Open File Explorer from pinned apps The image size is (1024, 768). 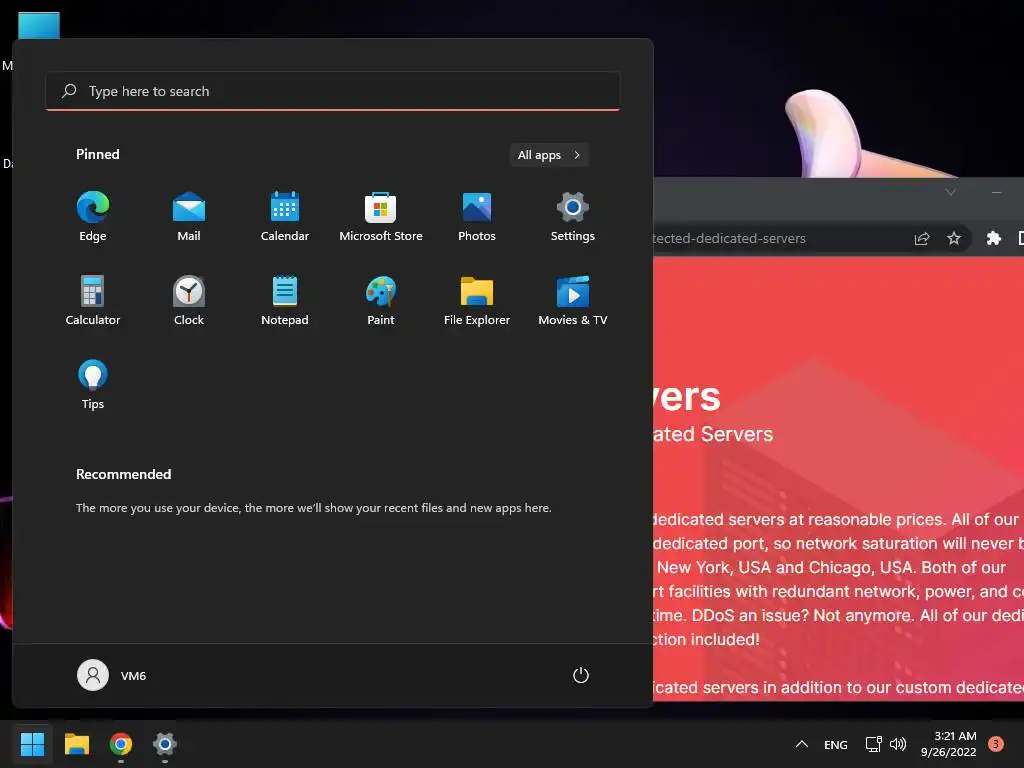[477, 300]
